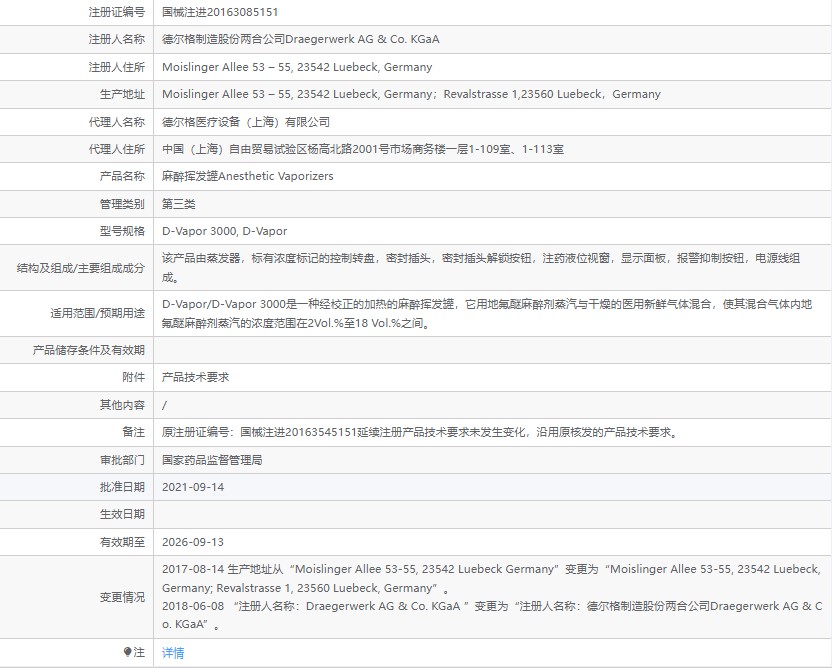Click the remark text starting "原注册证编号"
Screen dimensions: 832x668
coord(421,432)
